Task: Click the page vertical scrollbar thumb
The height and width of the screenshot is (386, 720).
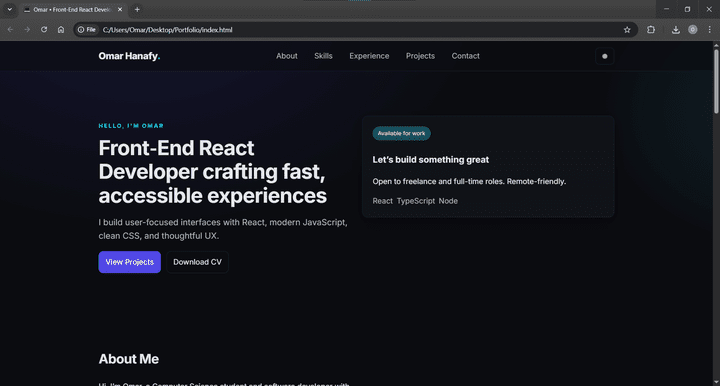Action: [716, 81]
